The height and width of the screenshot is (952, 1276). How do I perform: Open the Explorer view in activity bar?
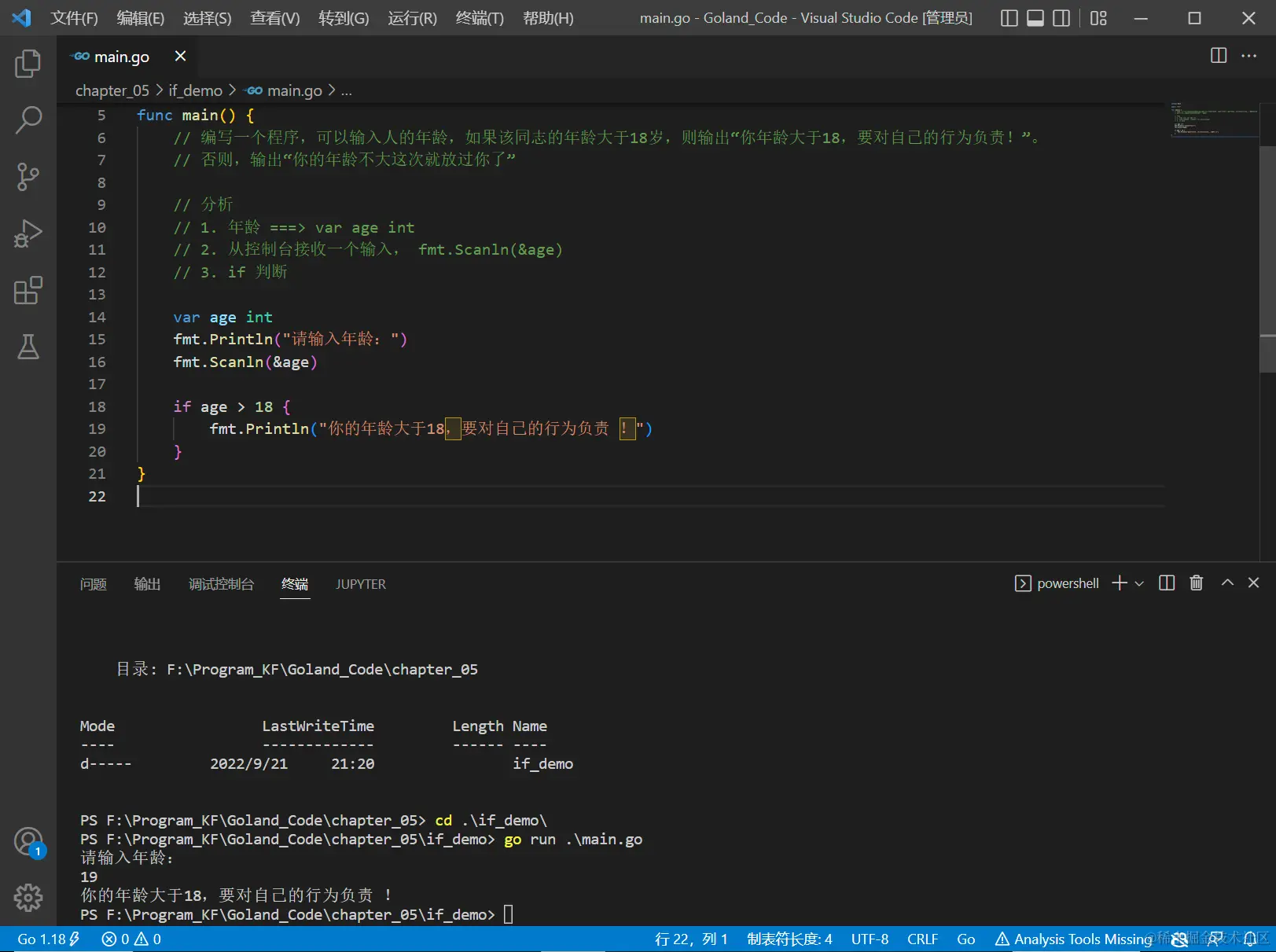point(28,64)
